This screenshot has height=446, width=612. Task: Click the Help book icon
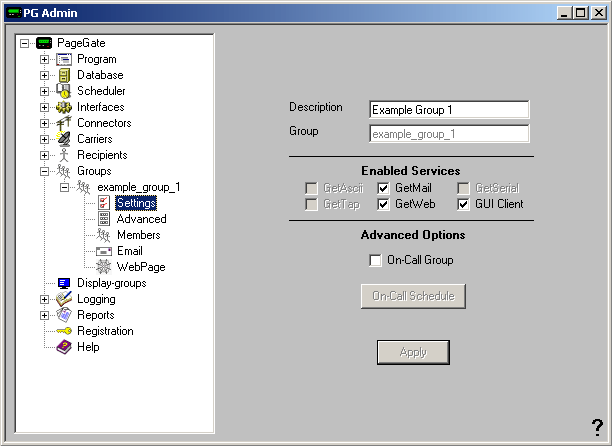(64, 347)
